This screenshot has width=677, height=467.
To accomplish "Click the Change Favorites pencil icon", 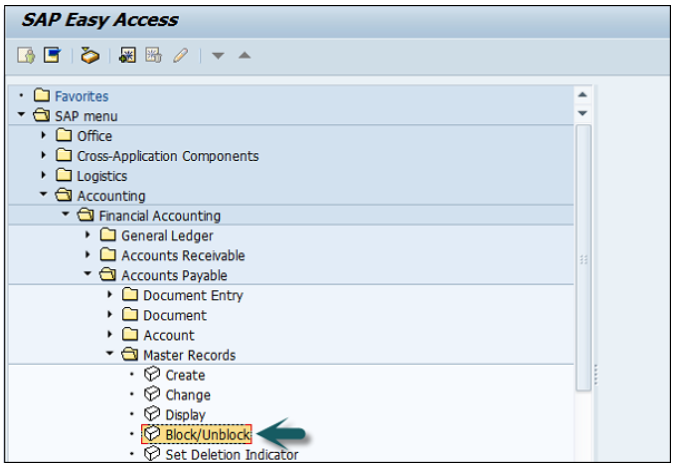I will click(x=180, y=55).
